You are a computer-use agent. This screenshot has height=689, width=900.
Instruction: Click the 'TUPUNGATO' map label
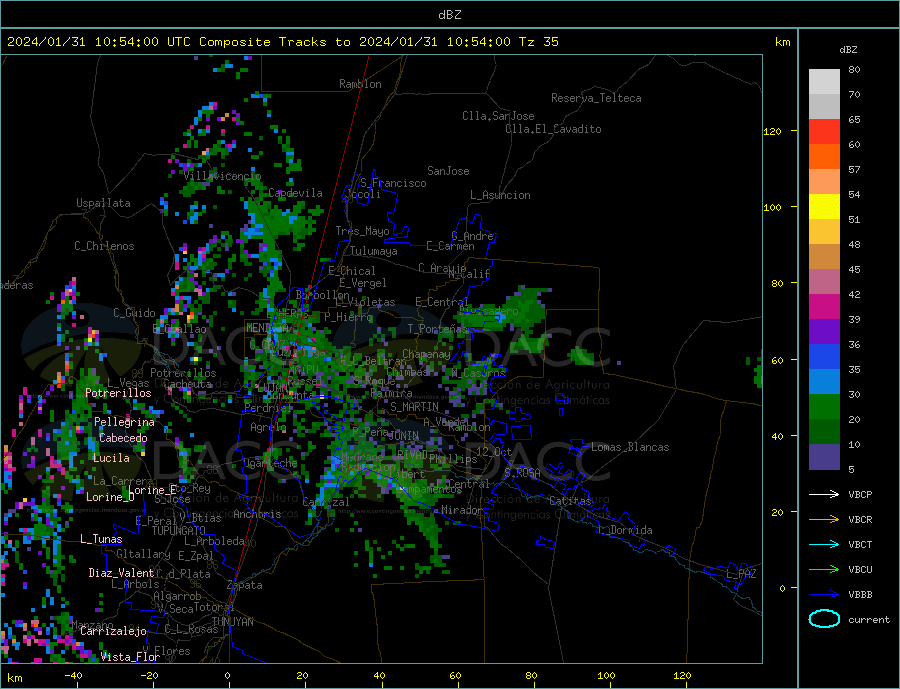pyautogui.click(x=178, y=531)
